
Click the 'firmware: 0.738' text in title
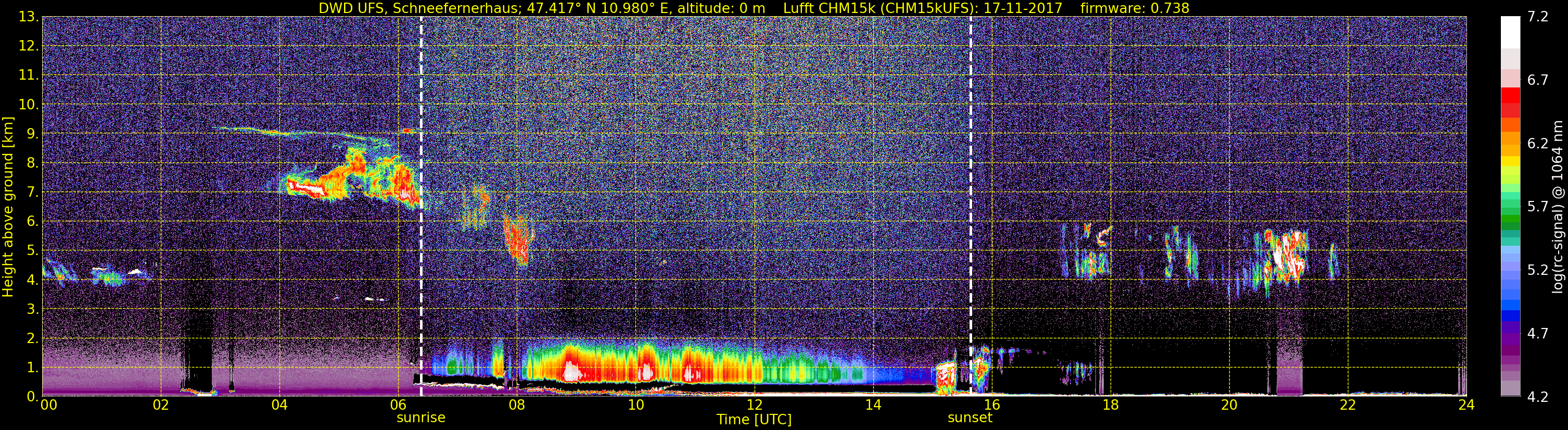[x=1134, y=8]
